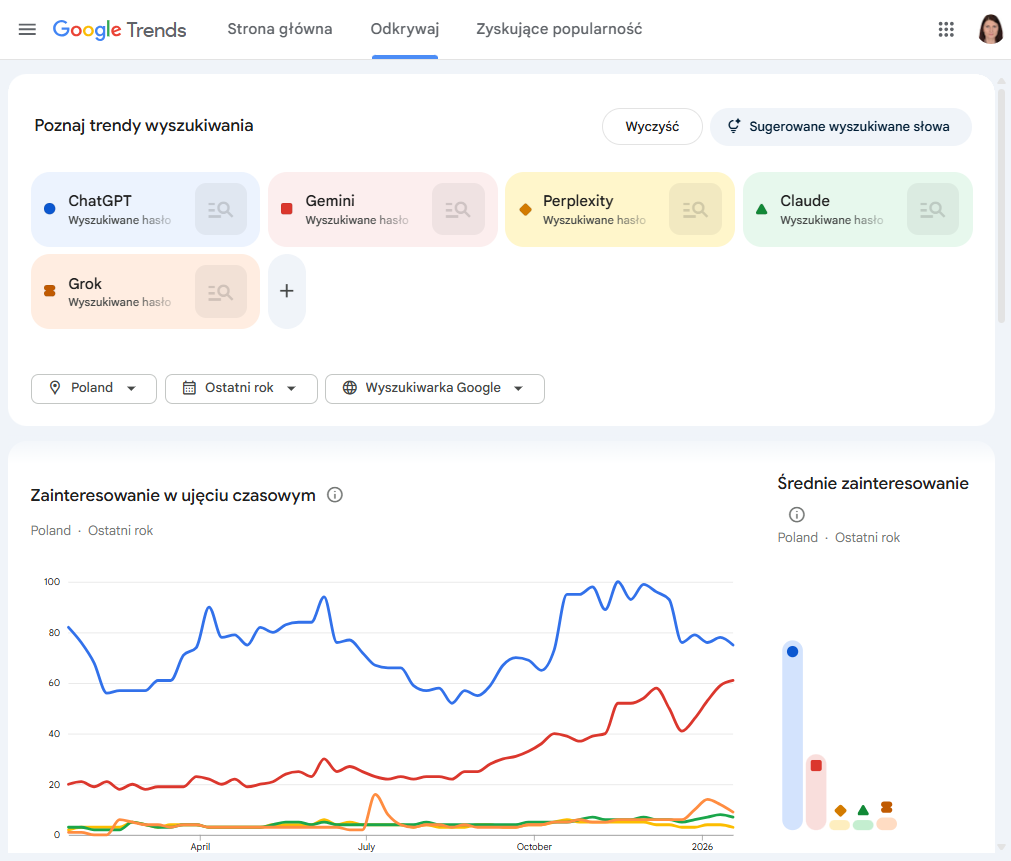Show info for Zainteresowanie w ujęciu czasowym
Screen dimensions: 1011x861
[x=335, y=495]
